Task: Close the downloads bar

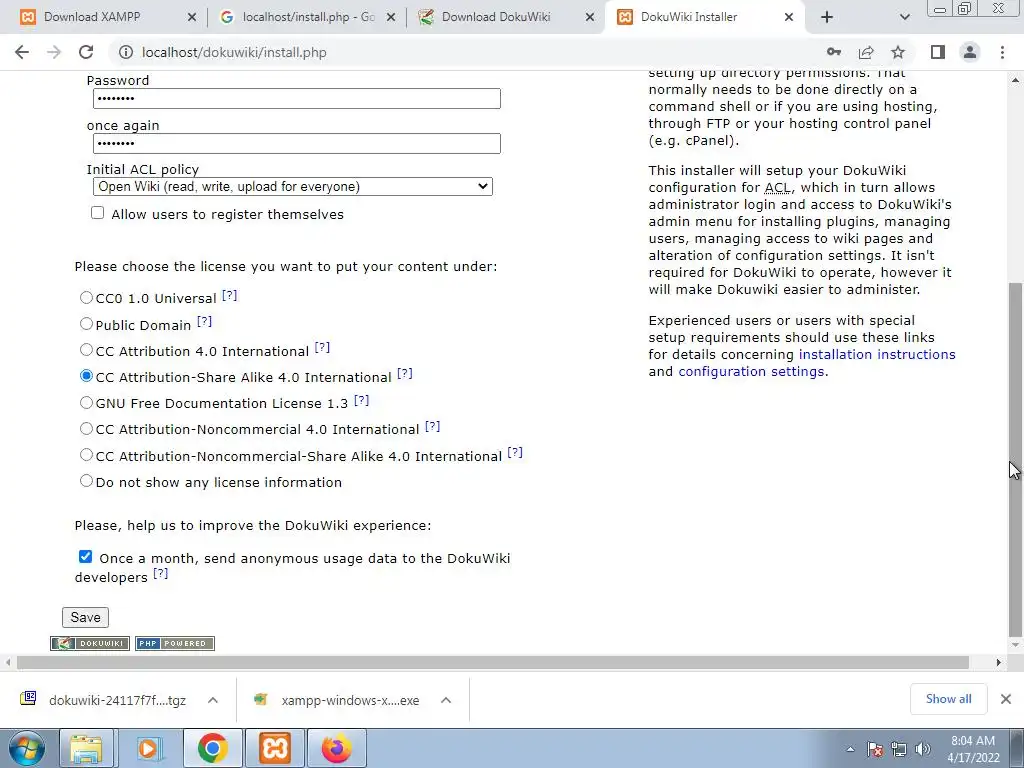Action: click(1006, 699)
